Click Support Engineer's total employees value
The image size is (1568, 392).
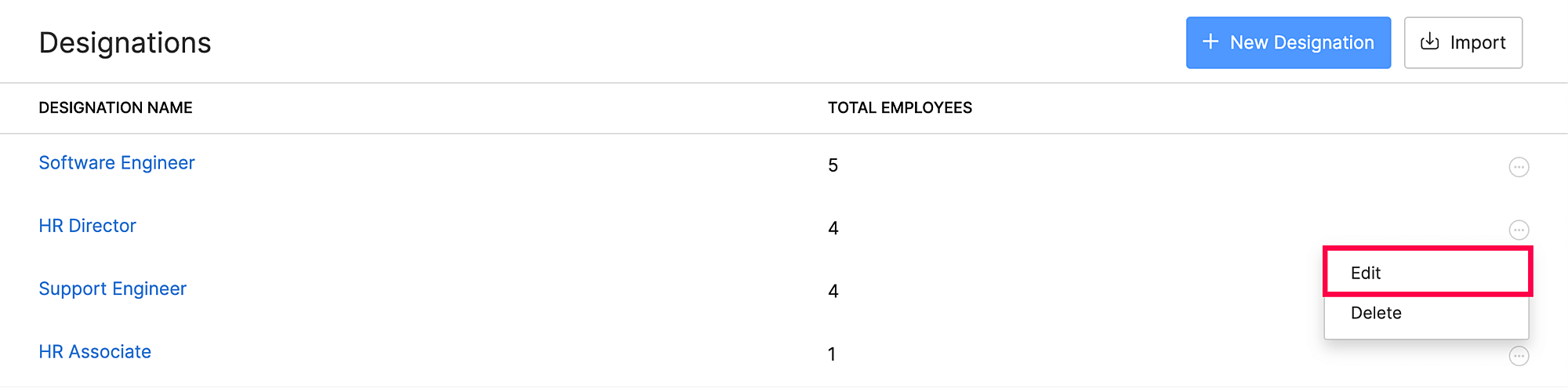pos(833,292)
